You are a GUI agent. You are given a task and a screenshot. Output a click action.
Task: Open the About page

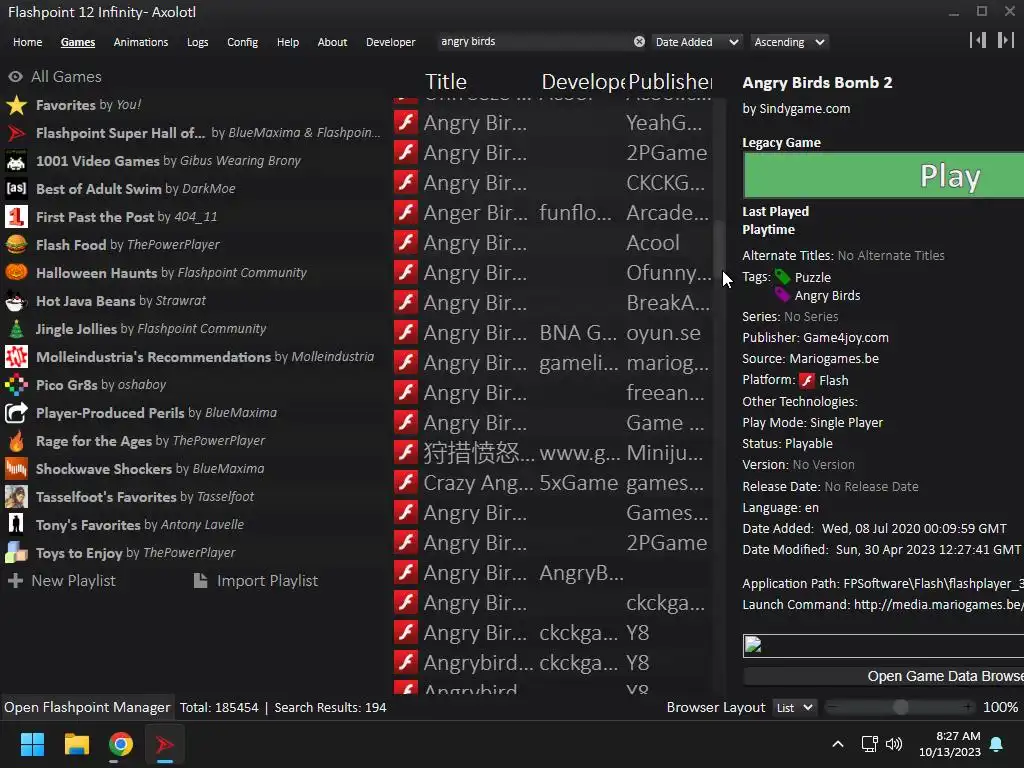332,42
